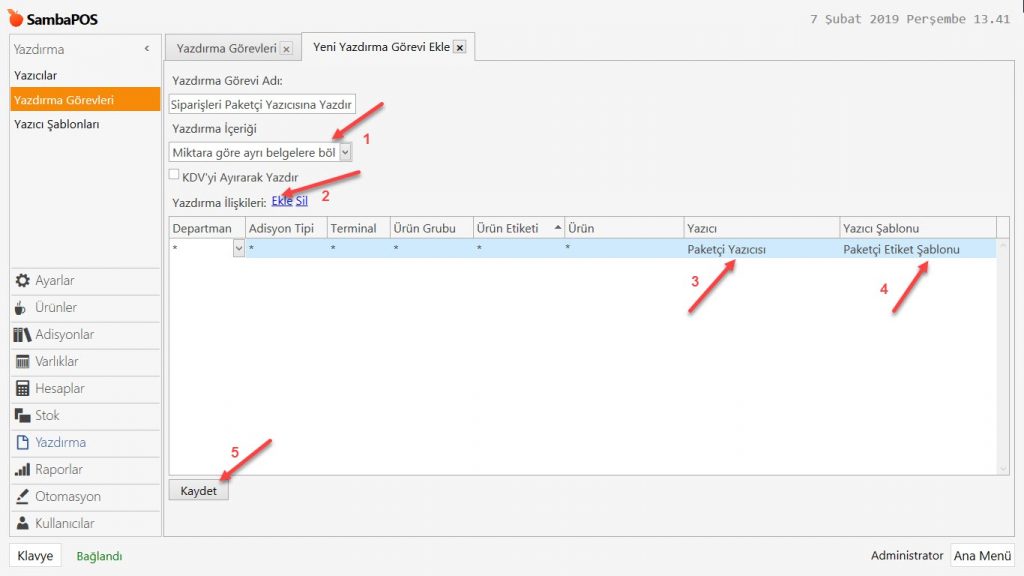The image size is (1024, 576).
Task: Select Yazıcı Şablonları in sidebar
Action: 56,125
